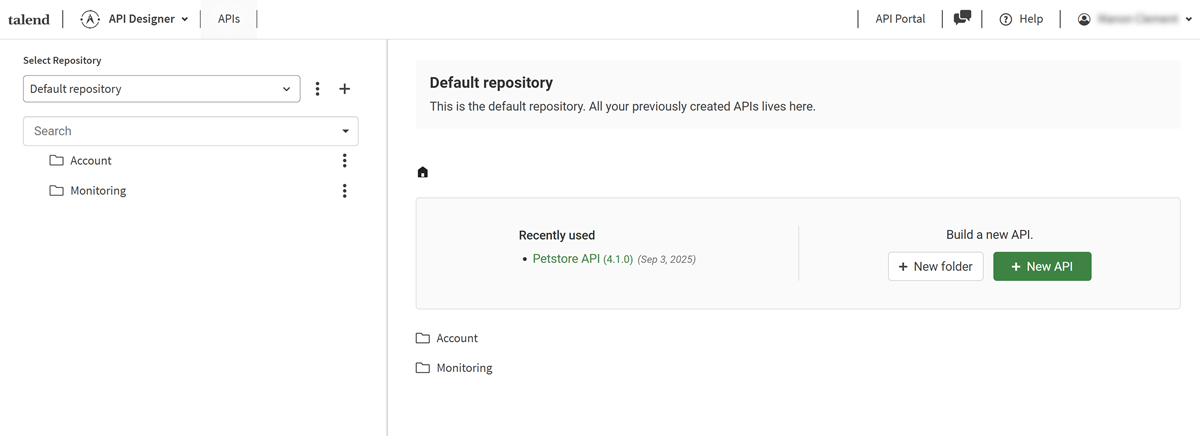Open the API Designer app switcher chevron
Screen dimensions: 1200x436
pos(185,19)
